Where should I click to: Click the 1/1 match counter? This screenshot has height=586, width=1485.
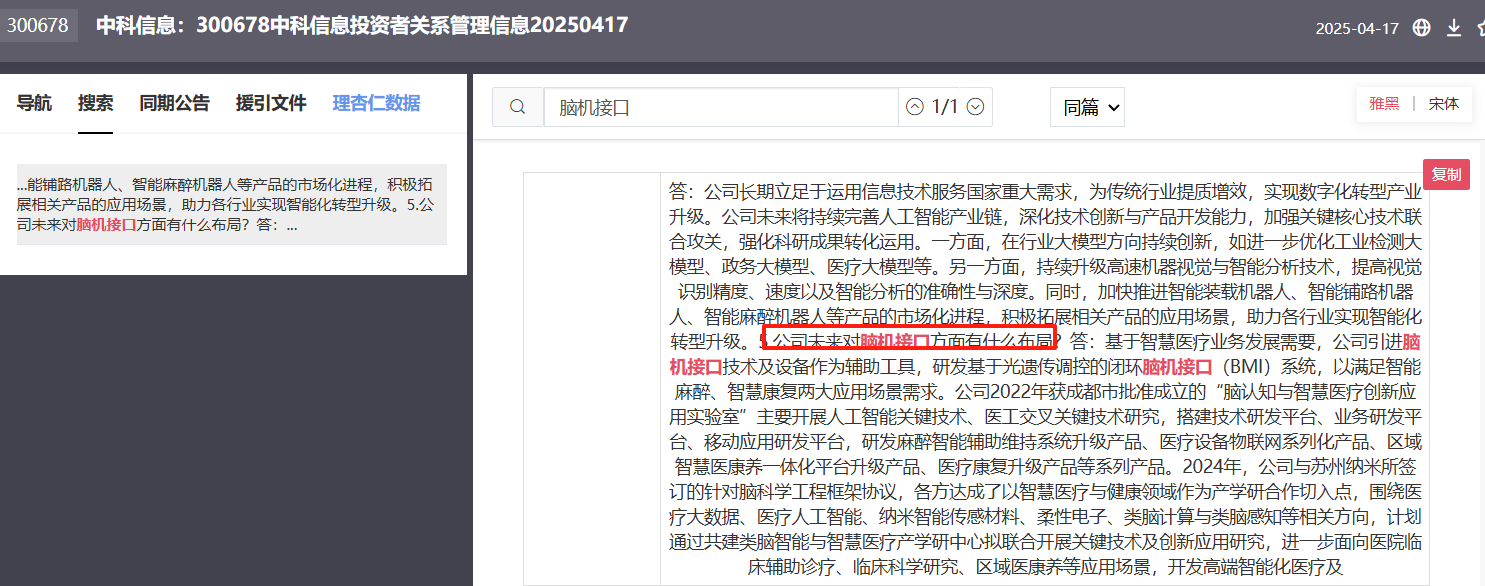coord(945,106)
